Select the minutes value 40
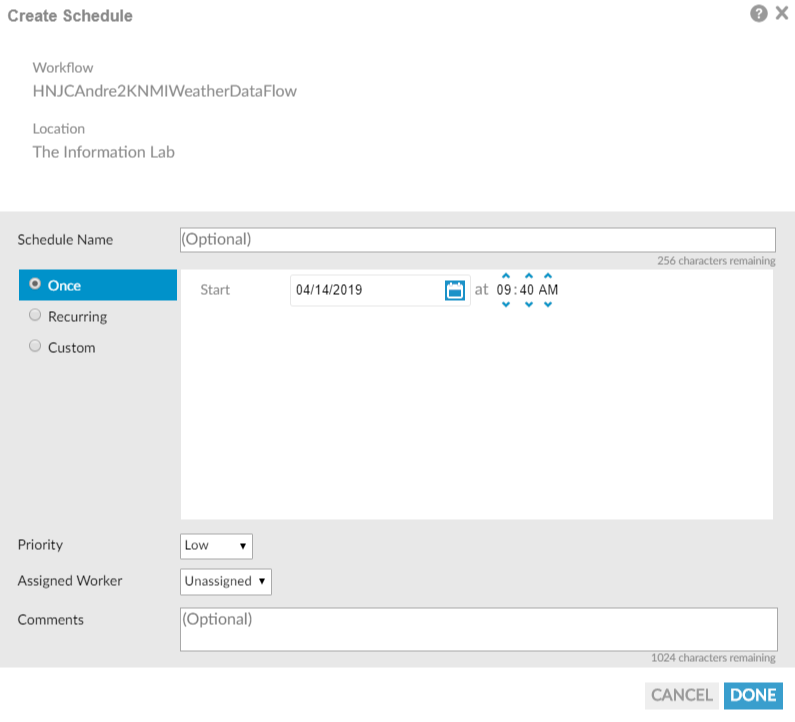 tap(527, 290)
